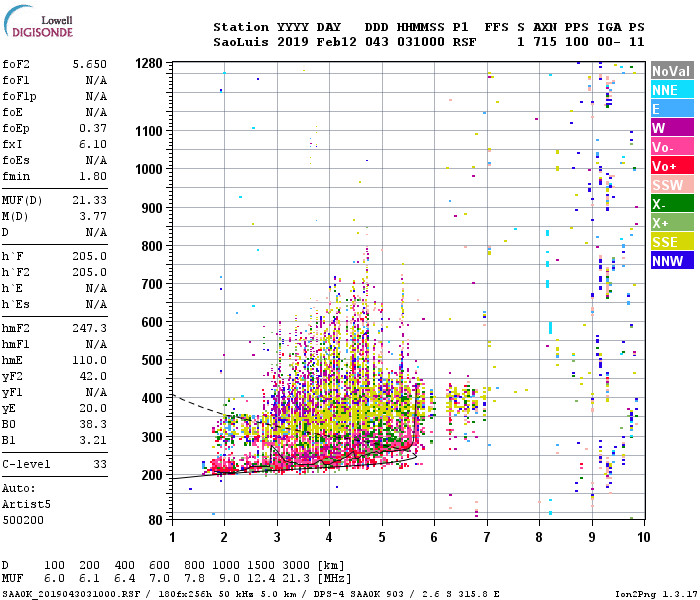The height and width of the screenshot is (600, 700).
Task: Click the 1 MHz frequency axis label
Action: 172,537
